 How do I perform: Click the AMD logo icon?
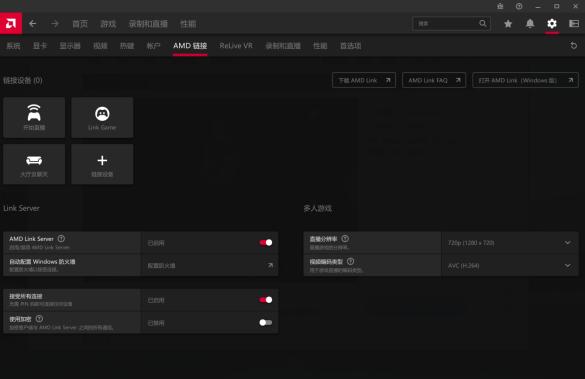coord(11,24)
